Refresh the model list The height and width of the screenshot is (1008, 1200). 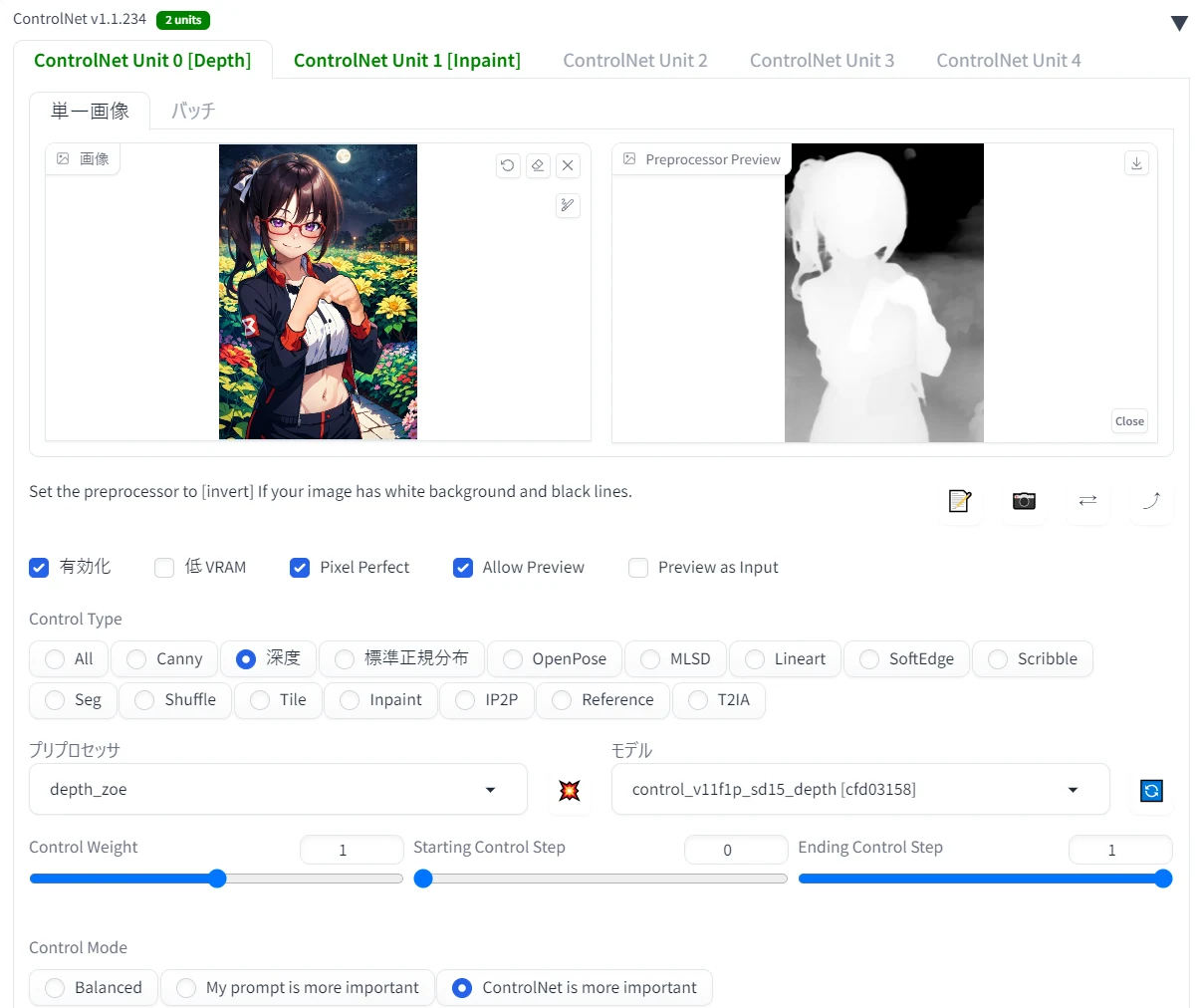click(x=1151, y=790)
